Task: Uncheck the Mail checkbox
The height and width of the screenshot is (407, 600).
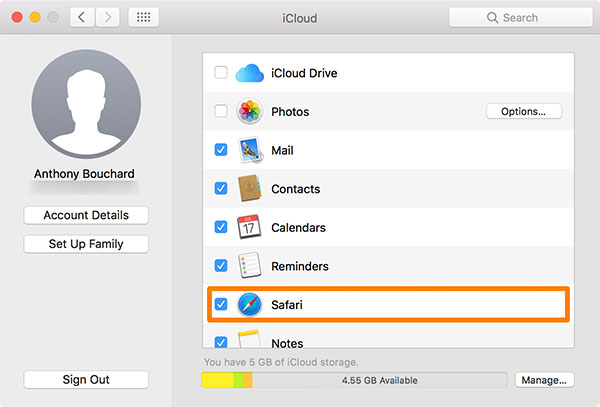Action: pyautogui.click(x=221, y=150)
